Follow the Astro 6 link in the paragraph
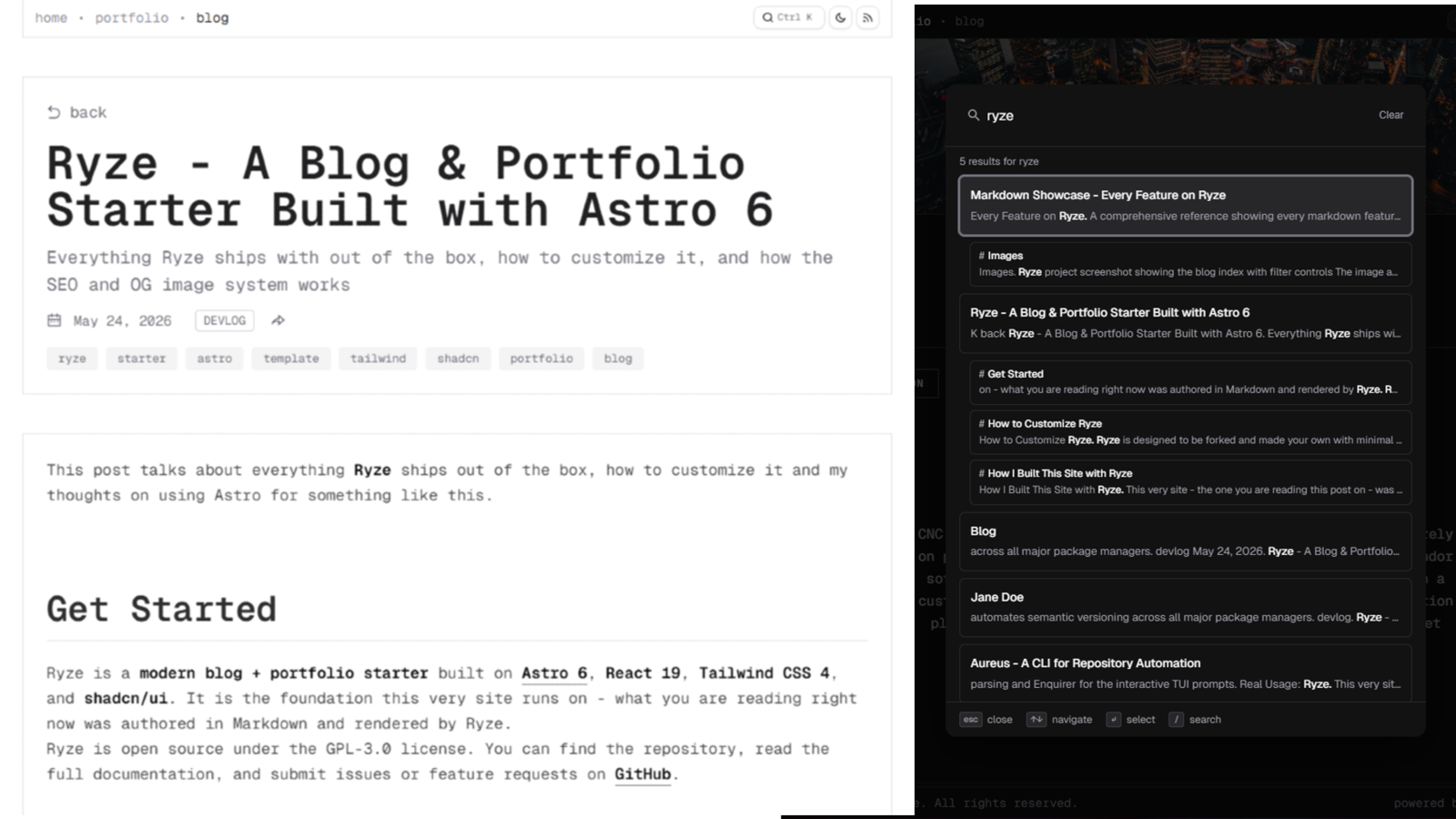Screen dimensions: 1456x819 click(x=554, y=673)
